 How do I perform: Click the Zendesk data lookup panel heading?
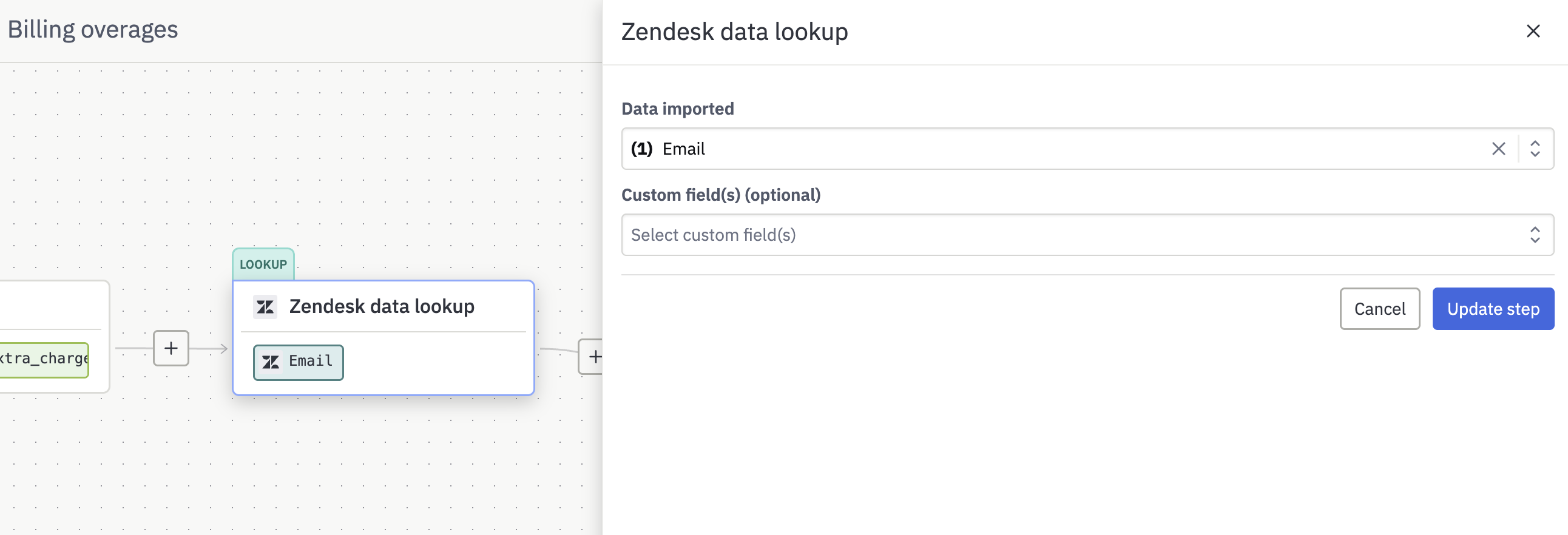[x=734, y=32]
